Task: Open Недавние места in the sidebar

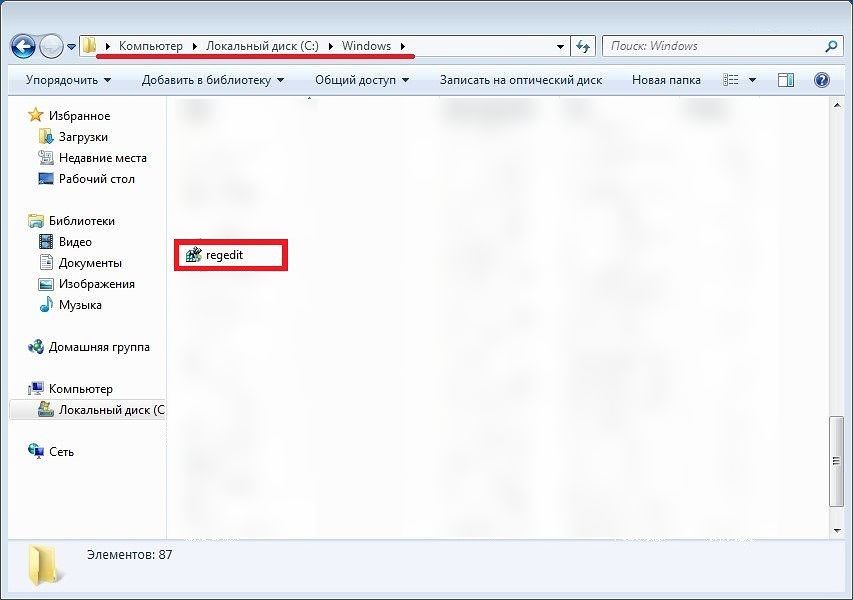Action: pyautogui.click(x=103, y=158)
